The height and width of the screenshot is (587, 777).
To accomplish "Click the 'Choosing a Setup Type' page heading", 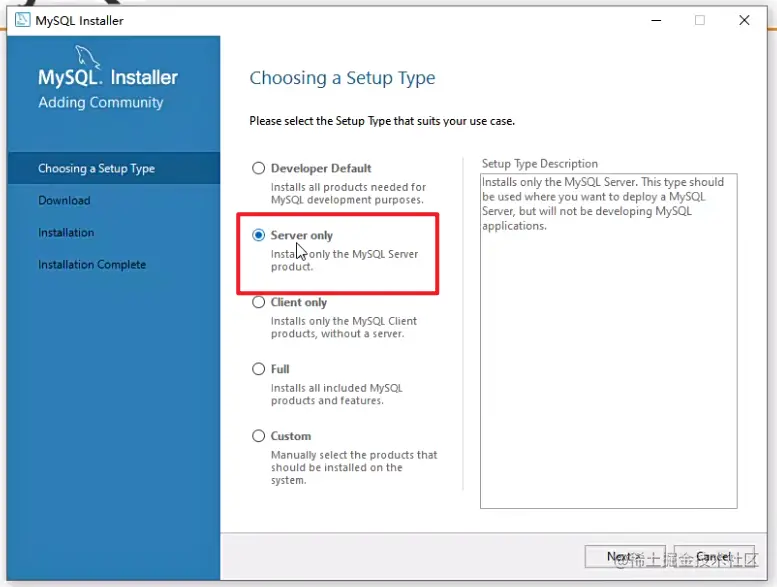I will [x=342, y=78].
